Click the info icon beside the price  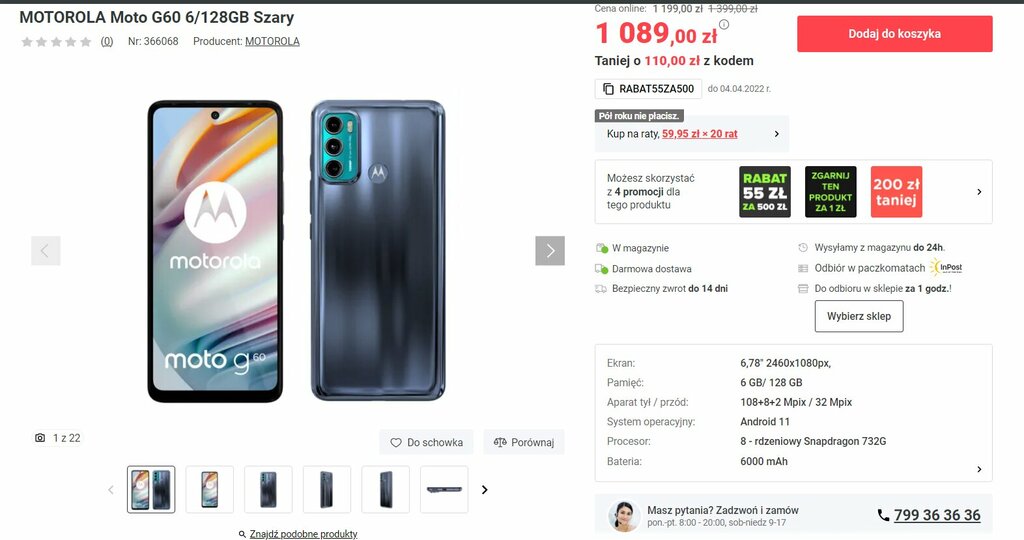coord(724,25)
